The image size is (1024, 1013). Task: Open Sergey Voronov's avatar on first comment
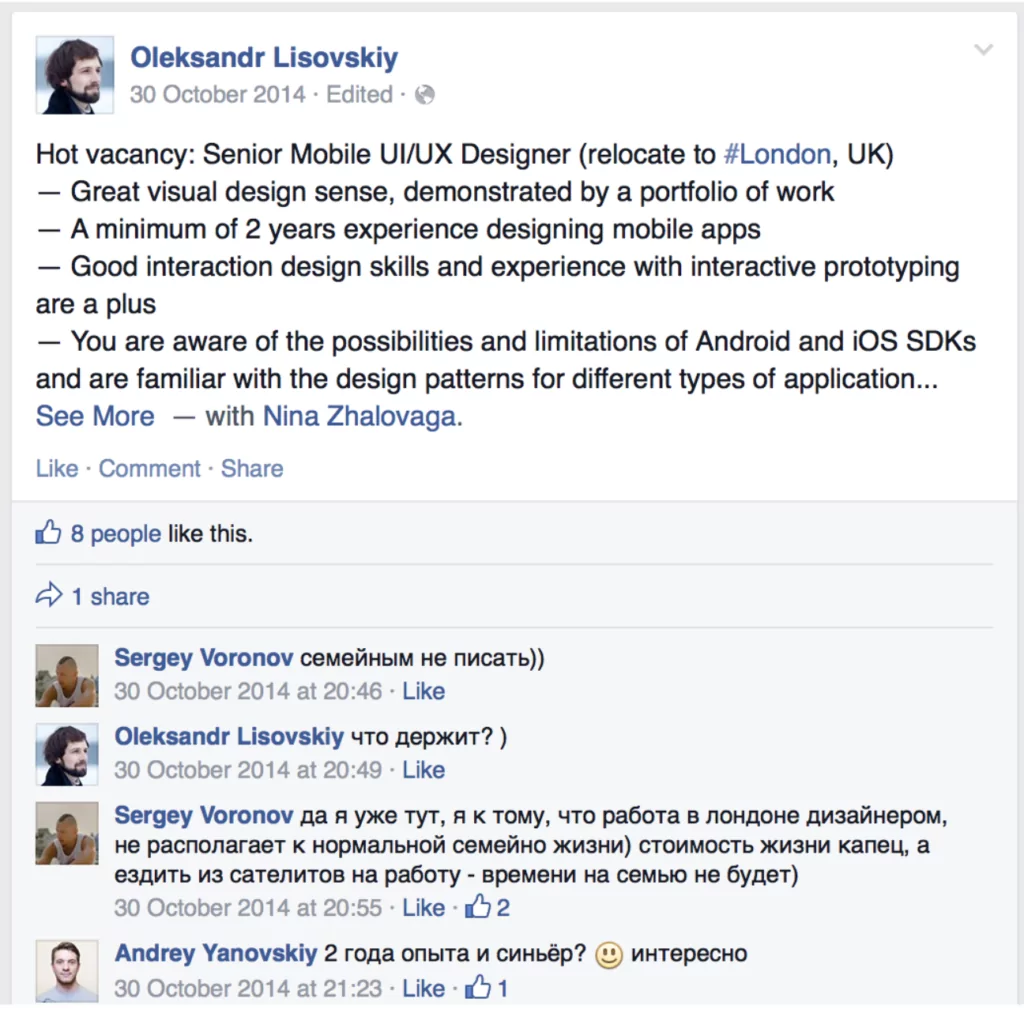click(67, 676)
